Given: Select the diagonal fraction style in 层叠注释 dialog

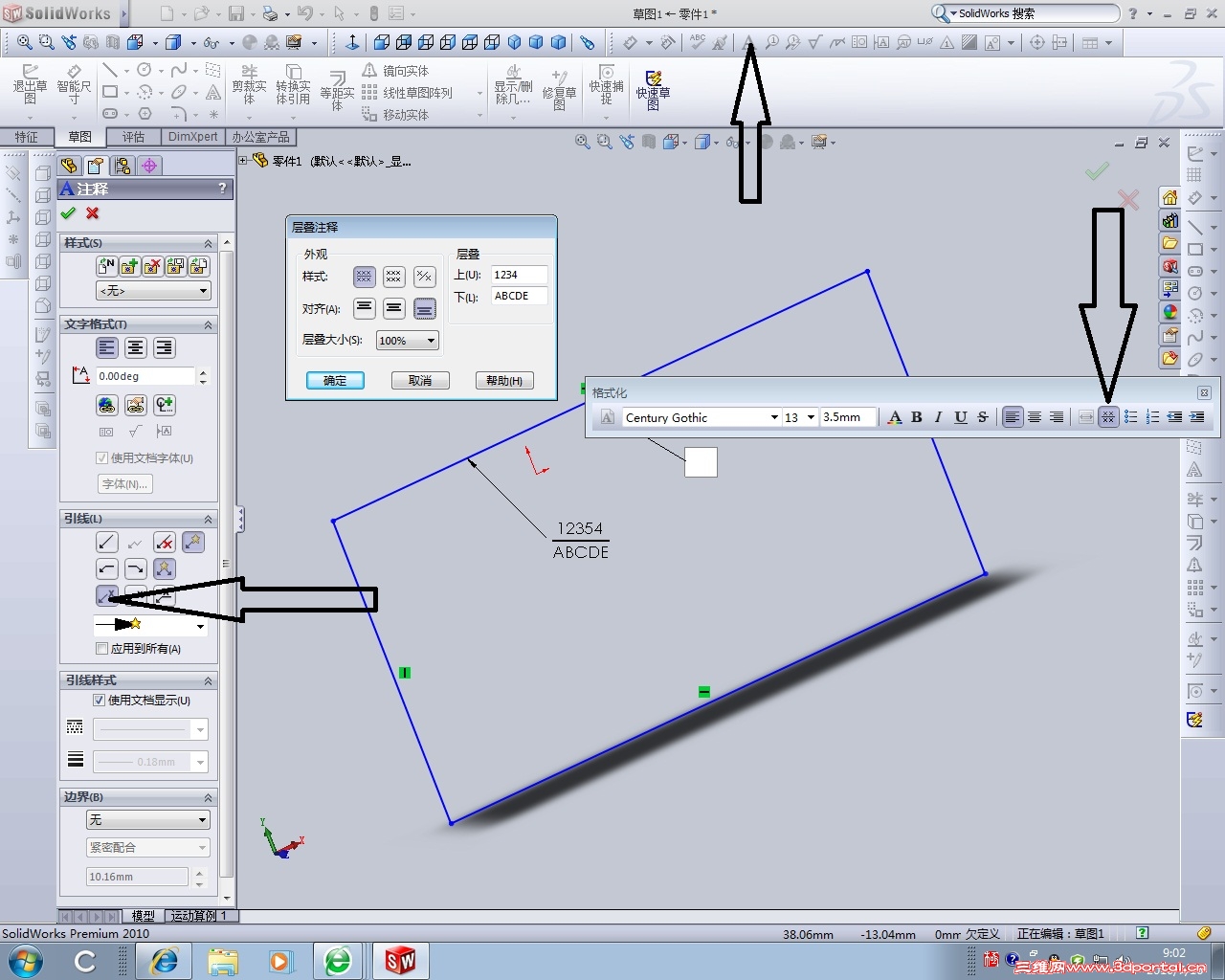Looking at the screenshot, I should tap(425, 277).
